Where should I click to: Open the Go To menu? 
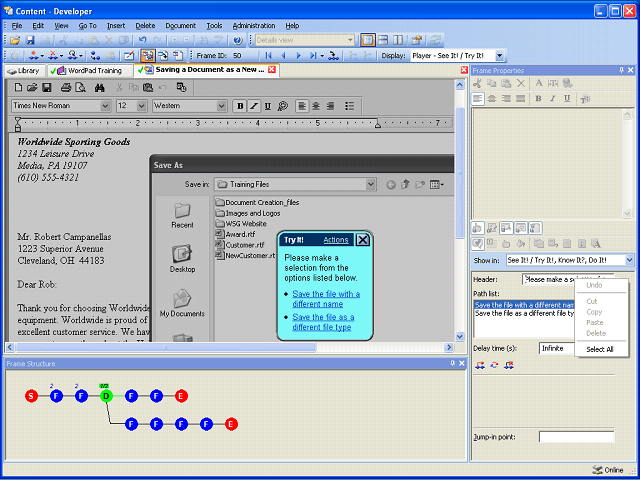coord(87,25)
